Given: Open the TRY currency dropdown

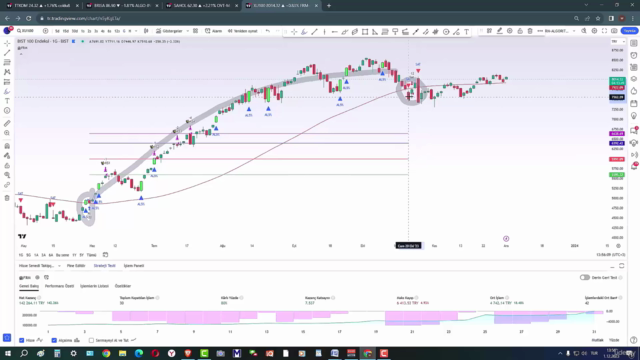Looking at the screenshot, I should tap(618, 42).
